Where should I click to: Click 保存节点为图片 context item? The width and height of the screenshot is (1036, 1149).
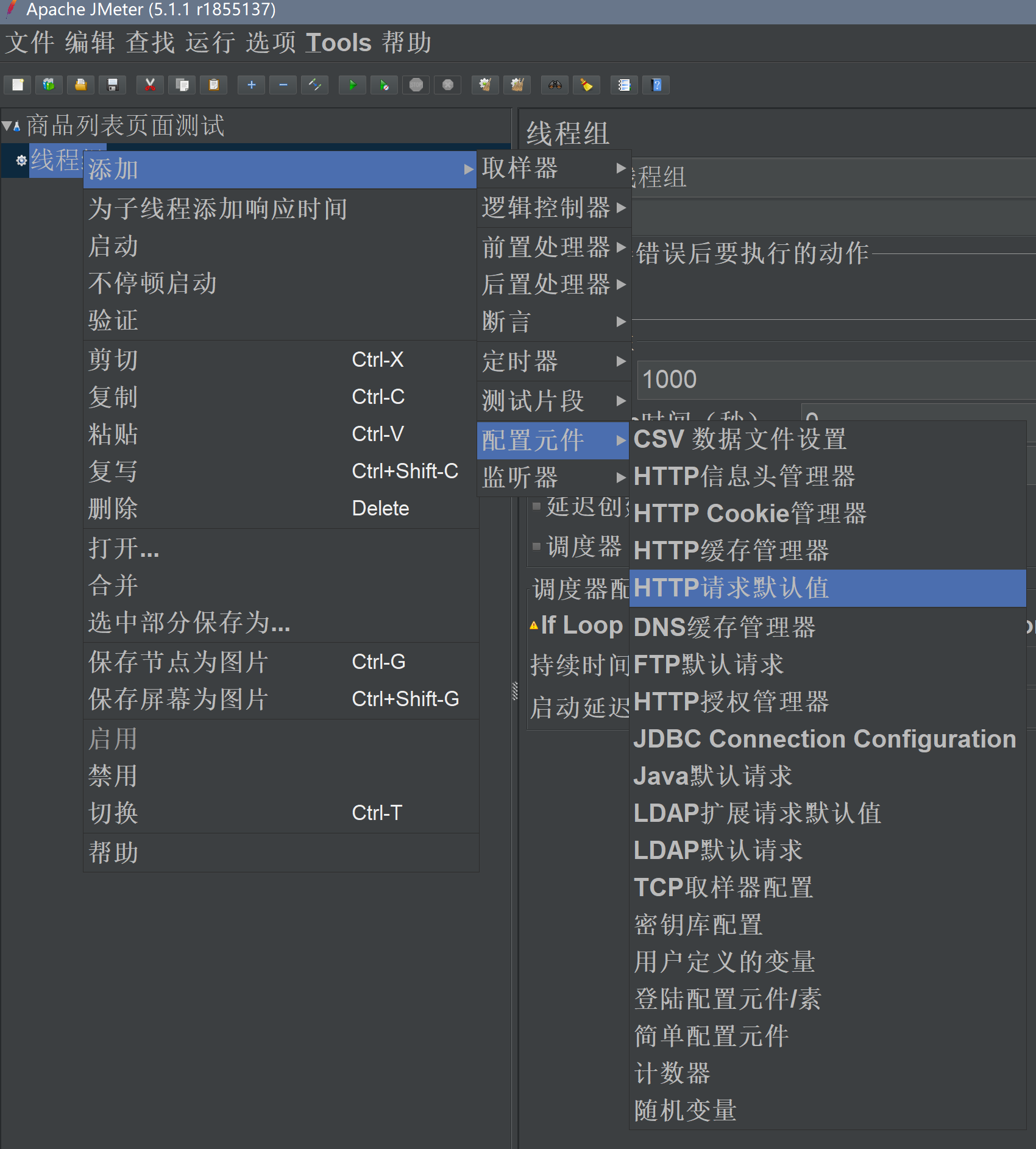280,662
